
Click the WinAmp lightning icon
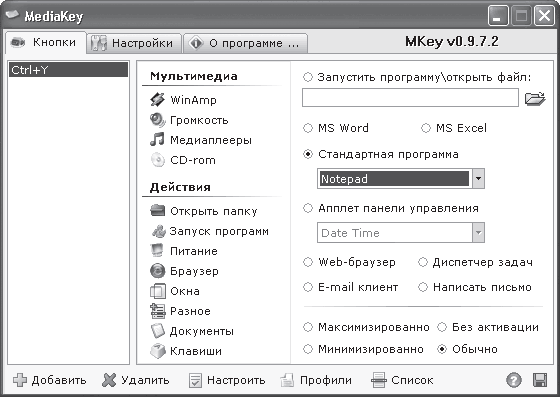pos(157,100)
